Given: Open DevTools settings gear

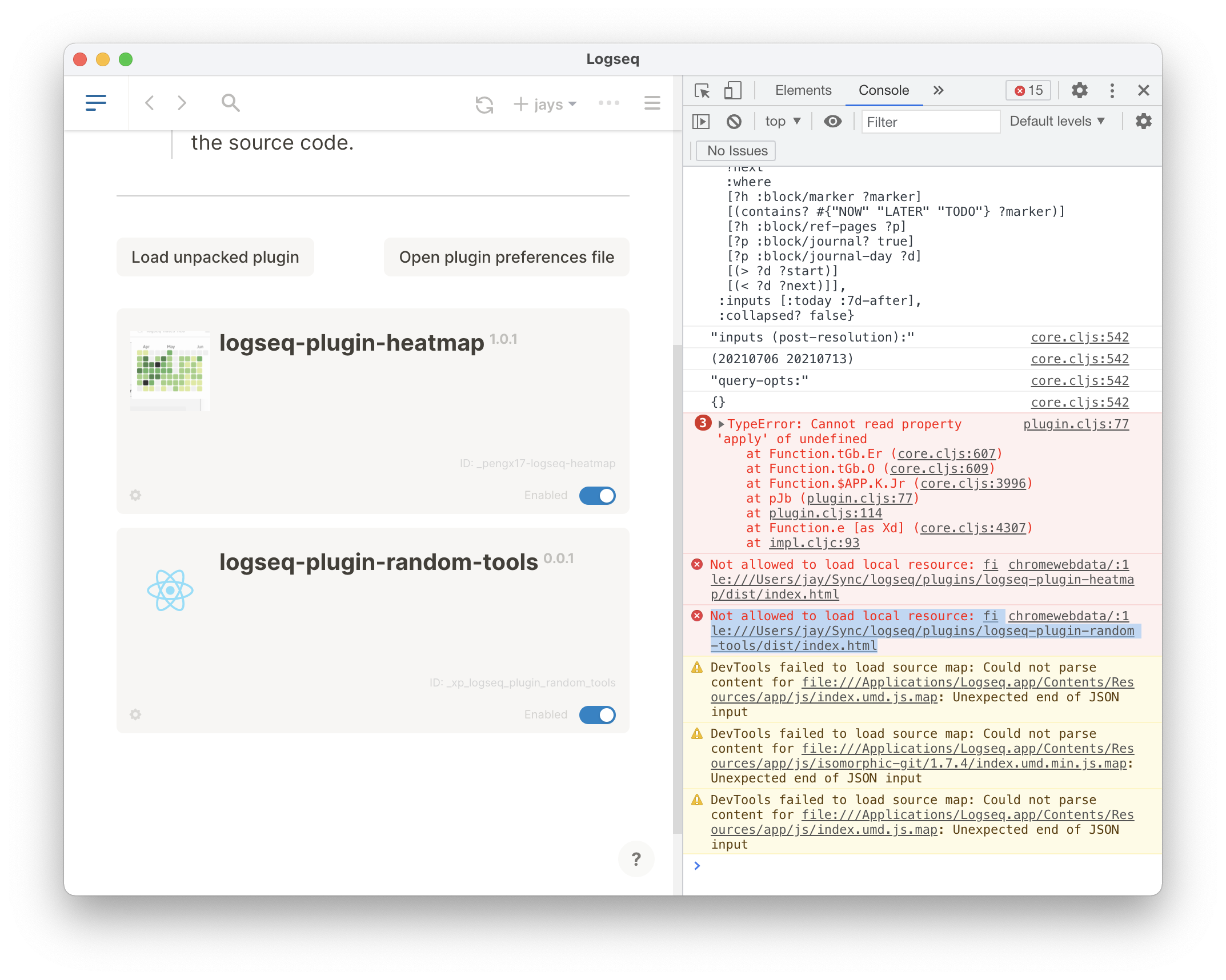Looking at the screenshot, I should (x=1079, y=90).
